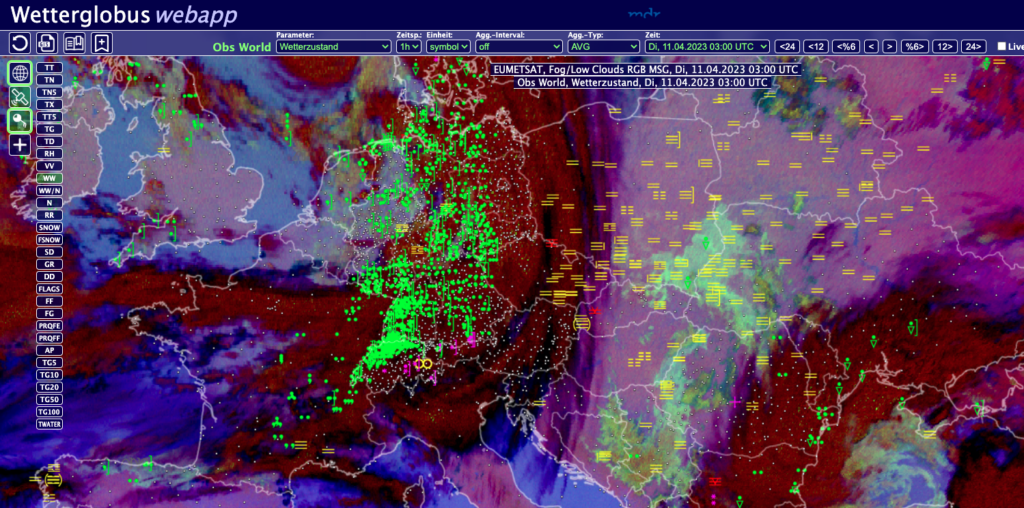Expand the Agg.-Typ dropdown showing AVG

click(603, 46)
